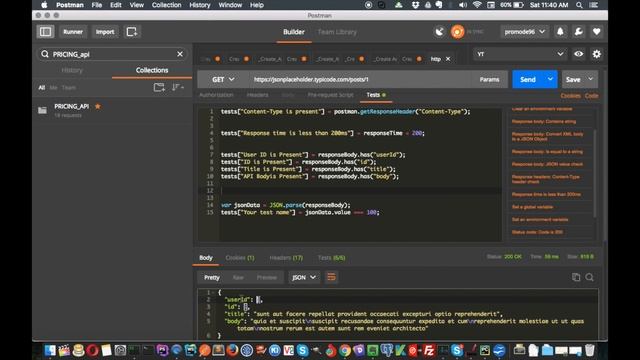The height and width of the screenshot is (360, 640).
Task: Create a new collection folder icon
Action: [159, 87]
